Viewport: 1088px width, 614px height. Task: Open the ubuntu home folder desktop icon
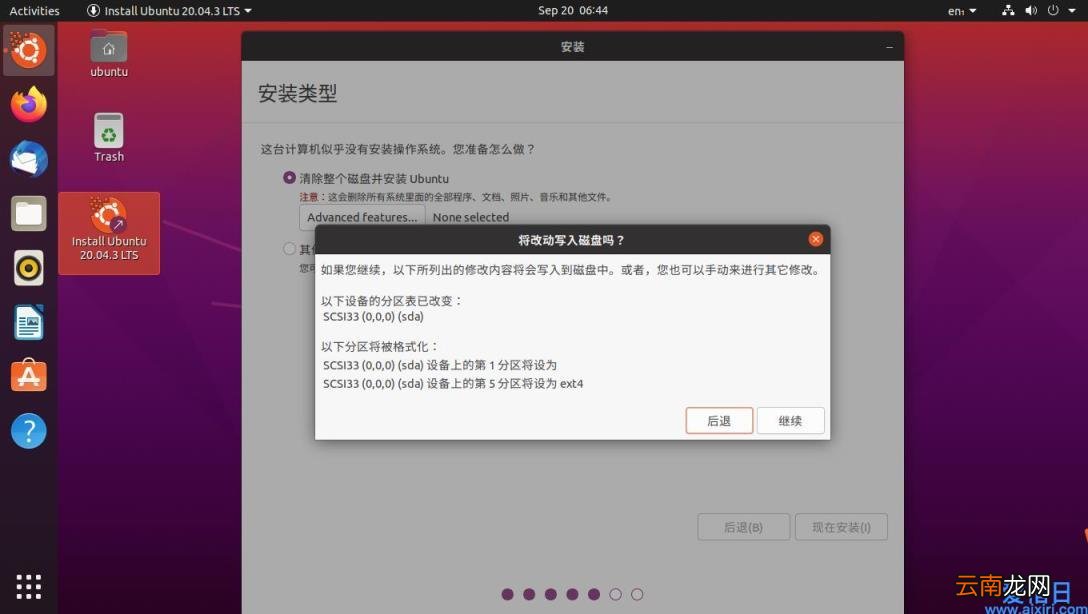pos(109,53)
